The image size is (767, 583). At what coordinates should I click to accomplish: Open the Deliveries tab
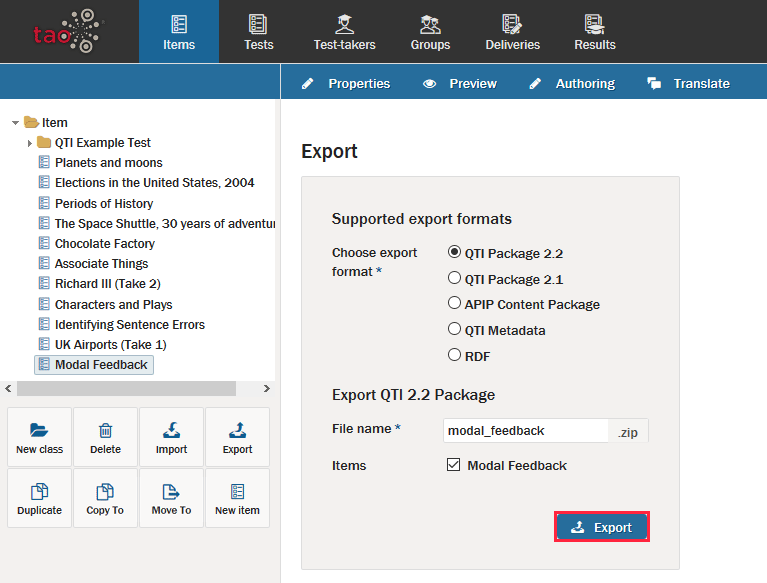(512, 32)
